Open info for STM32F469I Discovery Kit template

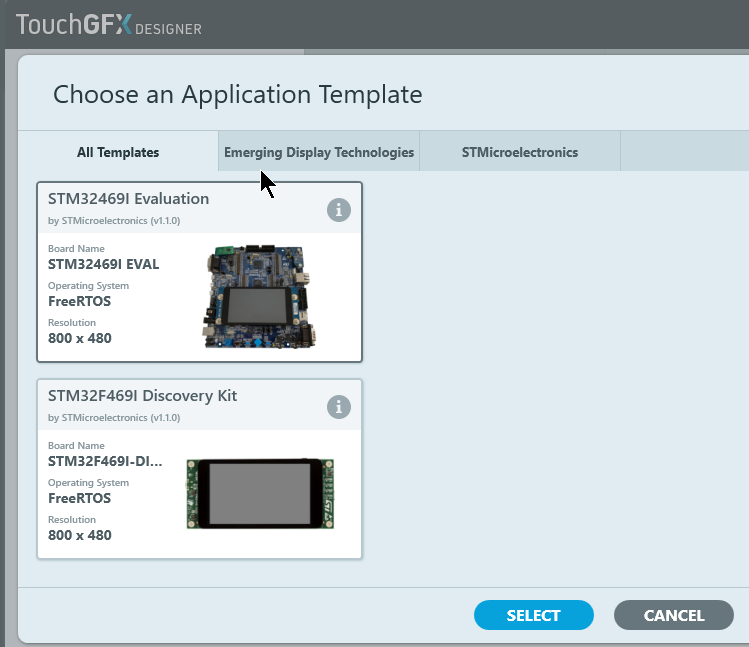pos(339,407)
